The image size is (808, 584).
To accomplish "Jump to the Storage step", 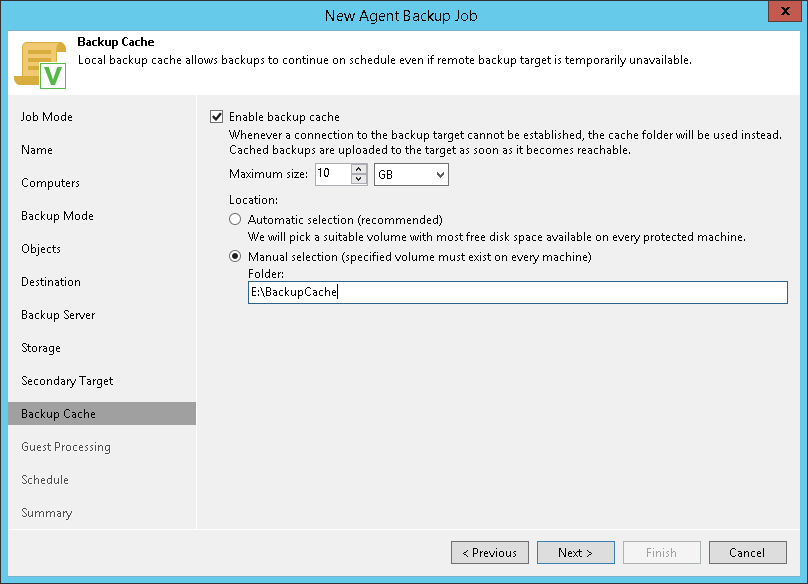I will [x=41, y=348].
